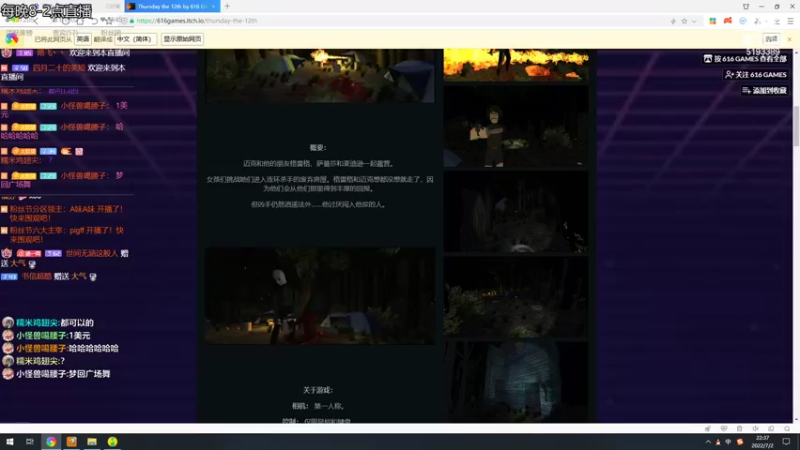Image resolution: width=800 pixels, height=450 pixels.
Task: Open the scissors screenshot tool
Action: 758,21
